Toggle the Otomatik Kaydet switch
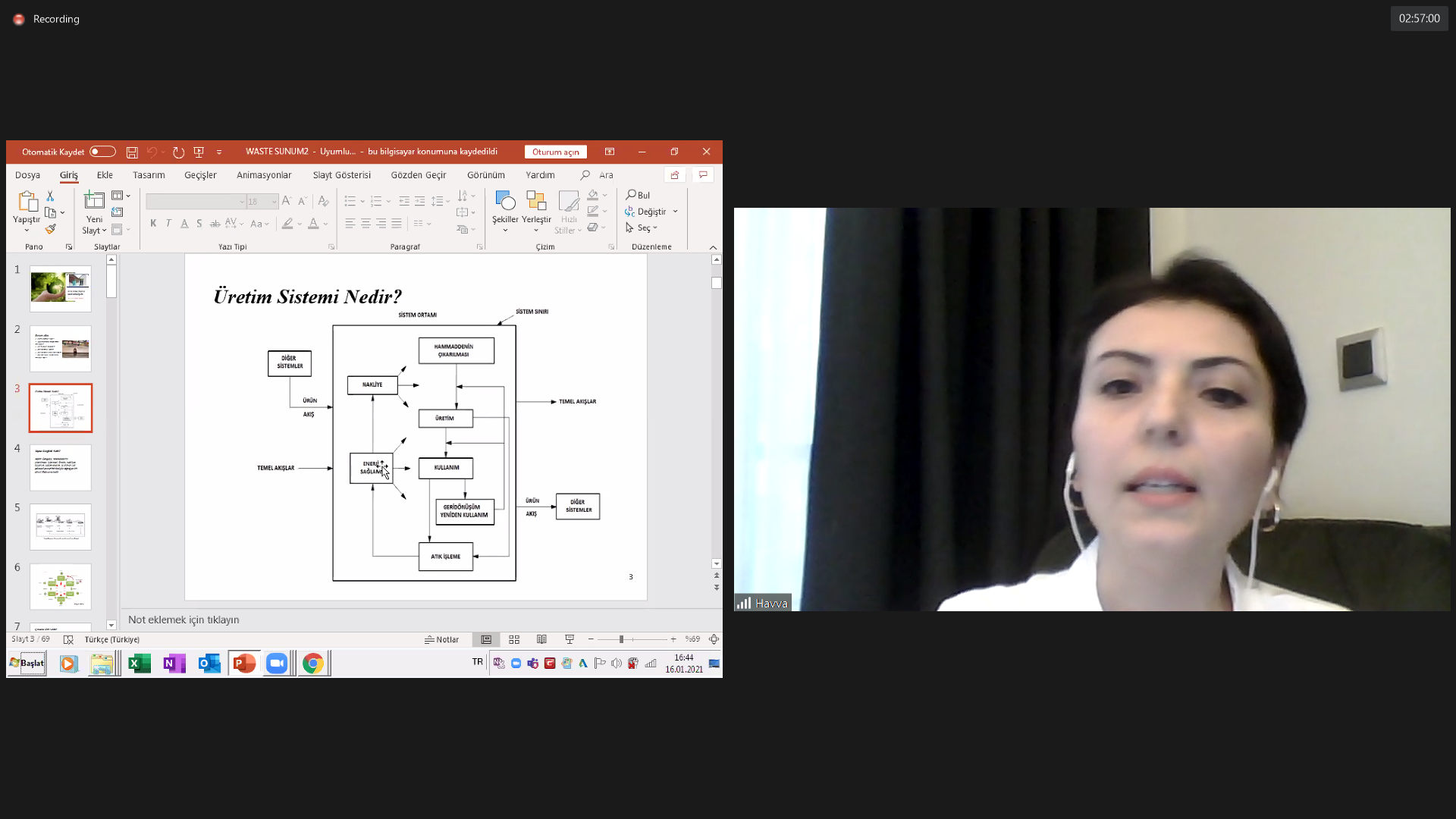Image resolution: width=1456 pixels, height=819 pixels. pos(102,152)
